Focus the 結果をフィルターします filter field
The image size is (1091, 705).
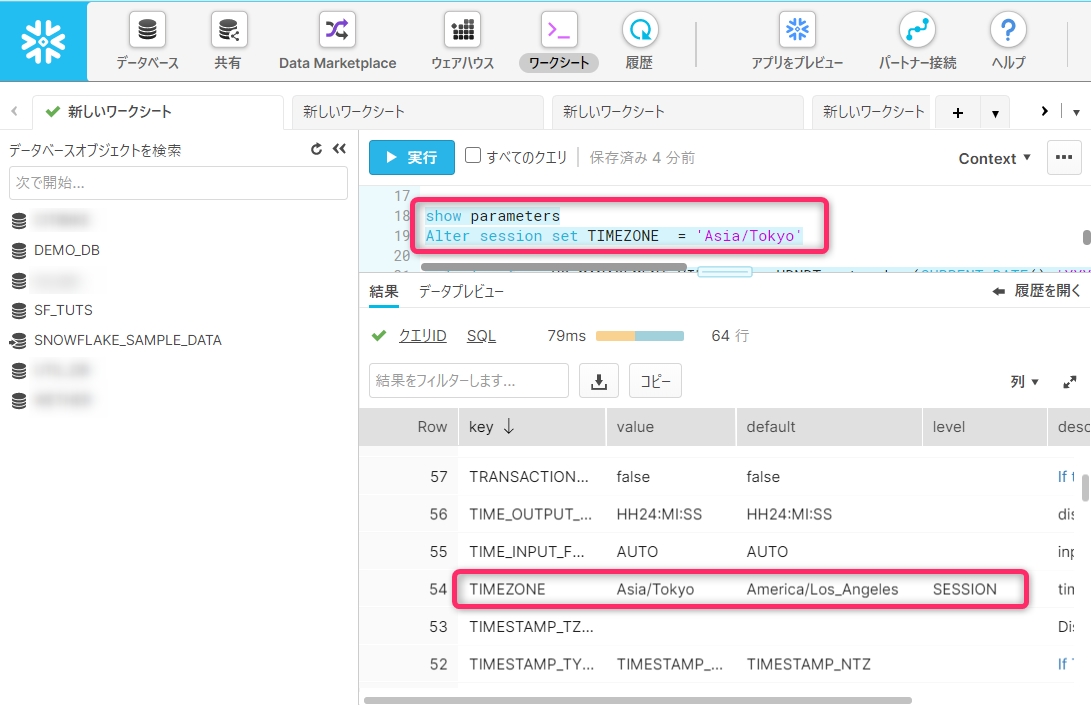pyautogui.click(x=468, y=381)
